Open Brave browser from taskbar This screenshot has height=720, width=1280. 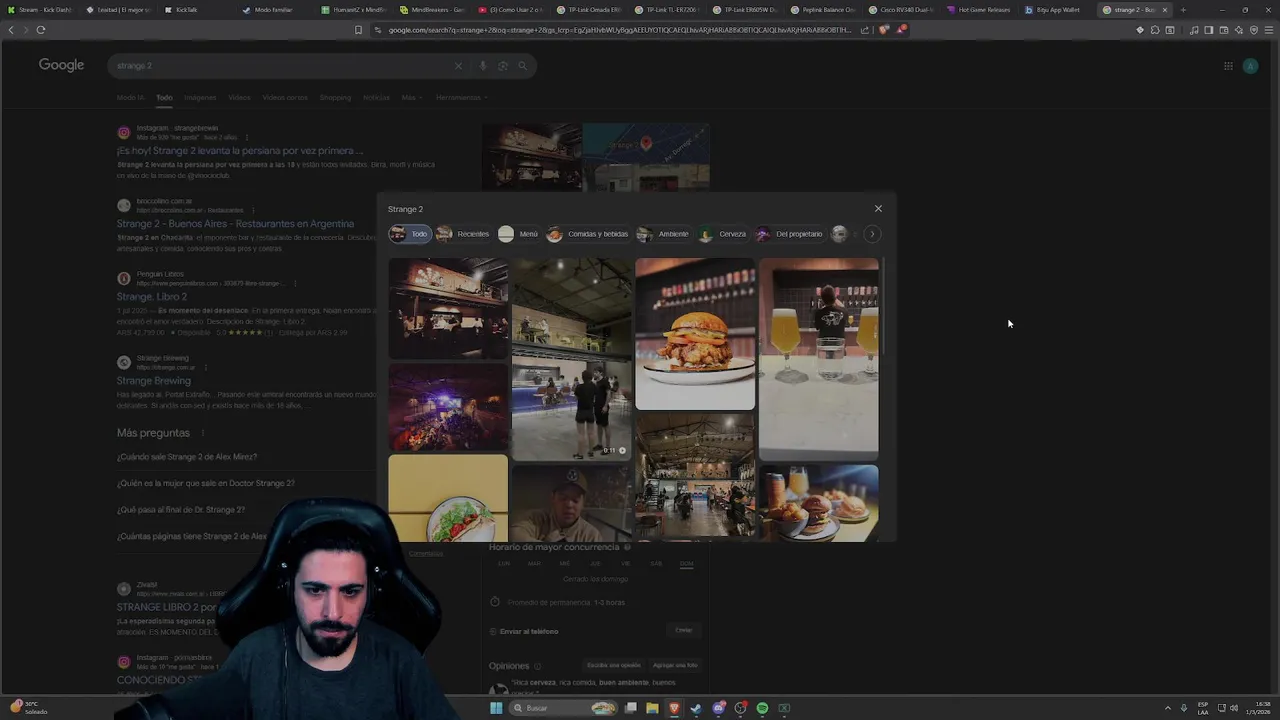pyautogui.click(x=674, y=708)
